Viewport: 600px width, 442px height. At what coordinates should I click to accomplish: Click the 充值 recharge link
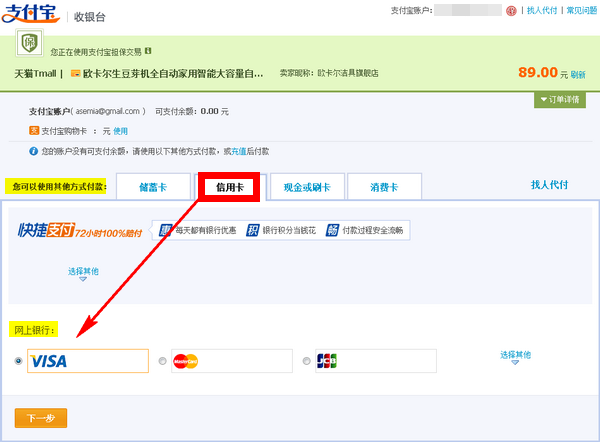(238, 152)
